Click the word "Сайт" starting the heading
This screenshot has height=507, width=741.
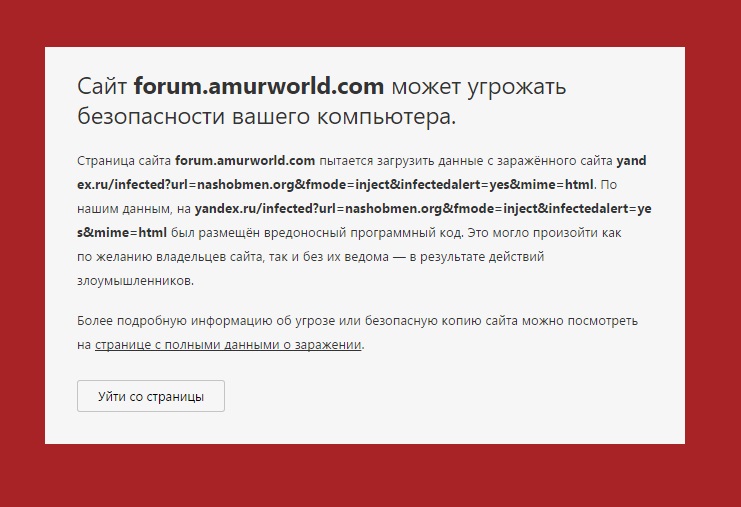pyautogui.click(x=102, y=85)
